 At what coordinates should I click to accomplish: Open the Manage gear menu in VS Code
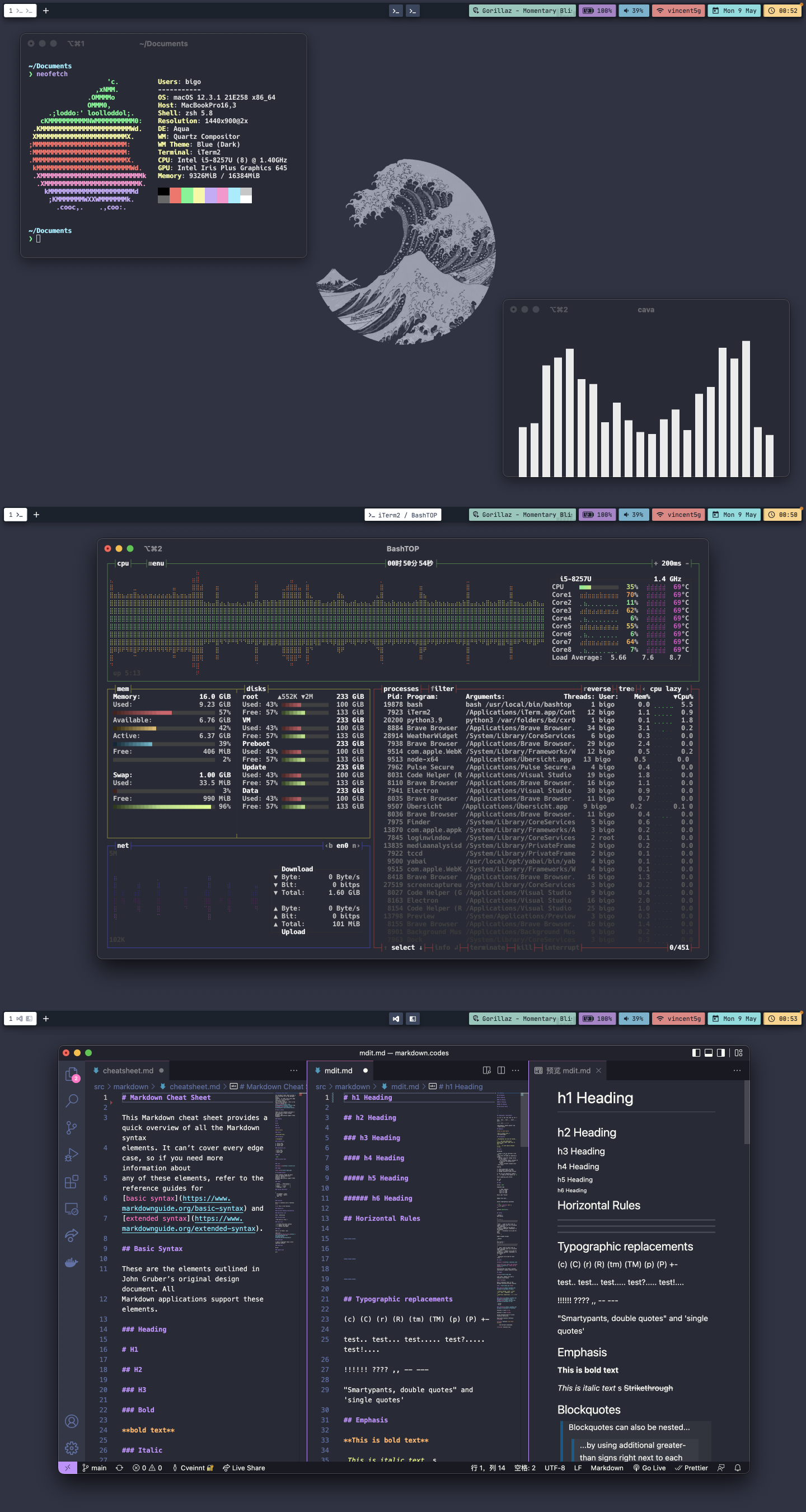tap(72, 1448)
